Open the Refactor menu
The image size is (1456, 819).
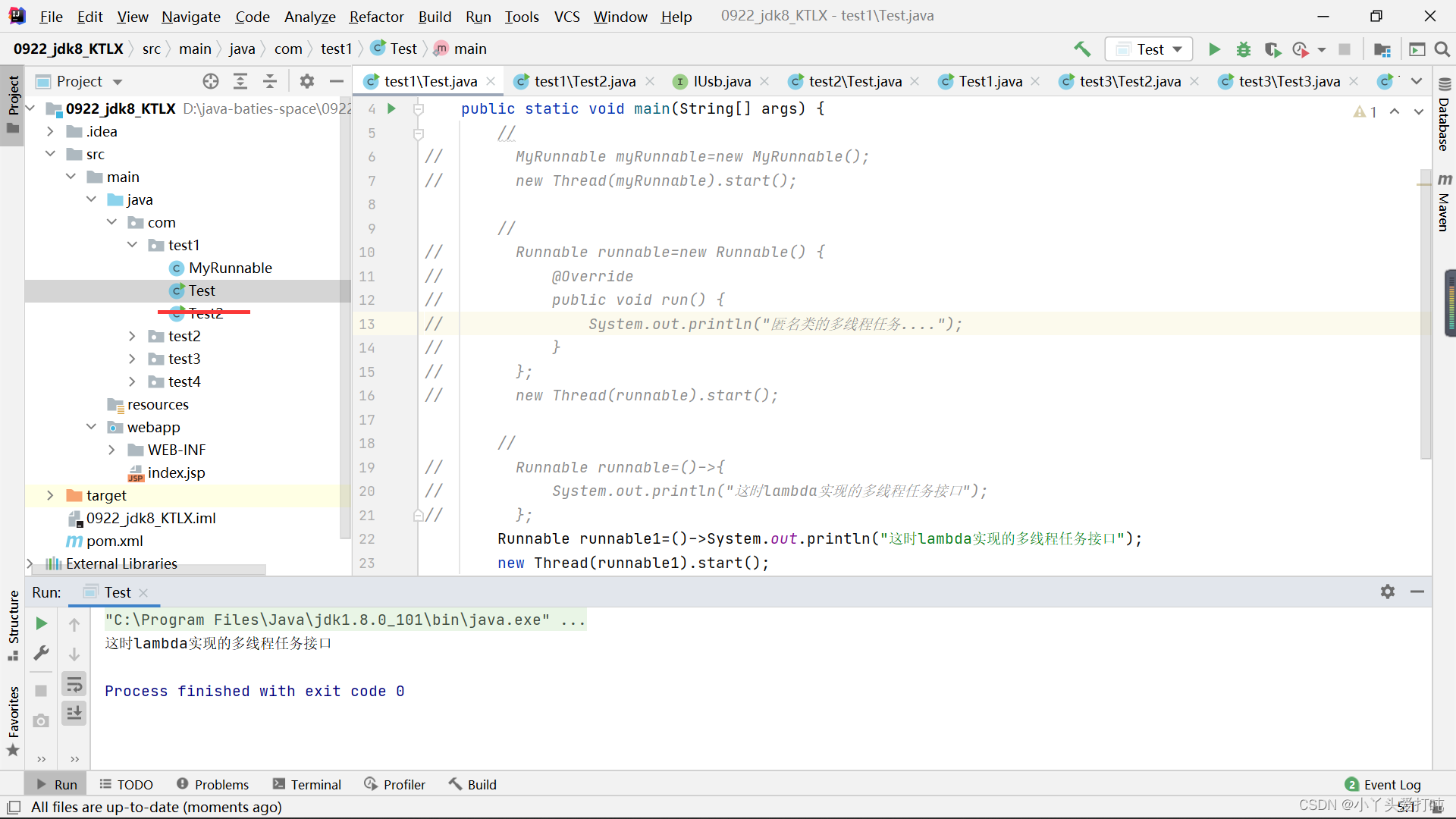click(376, 16)
